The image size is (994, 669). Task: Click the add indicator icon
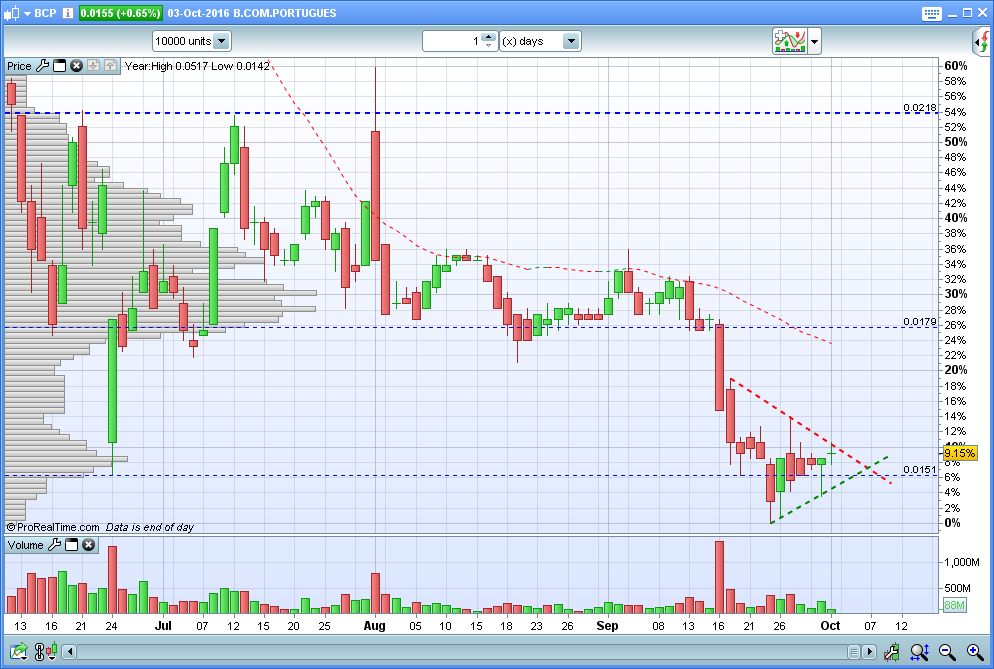789,41
